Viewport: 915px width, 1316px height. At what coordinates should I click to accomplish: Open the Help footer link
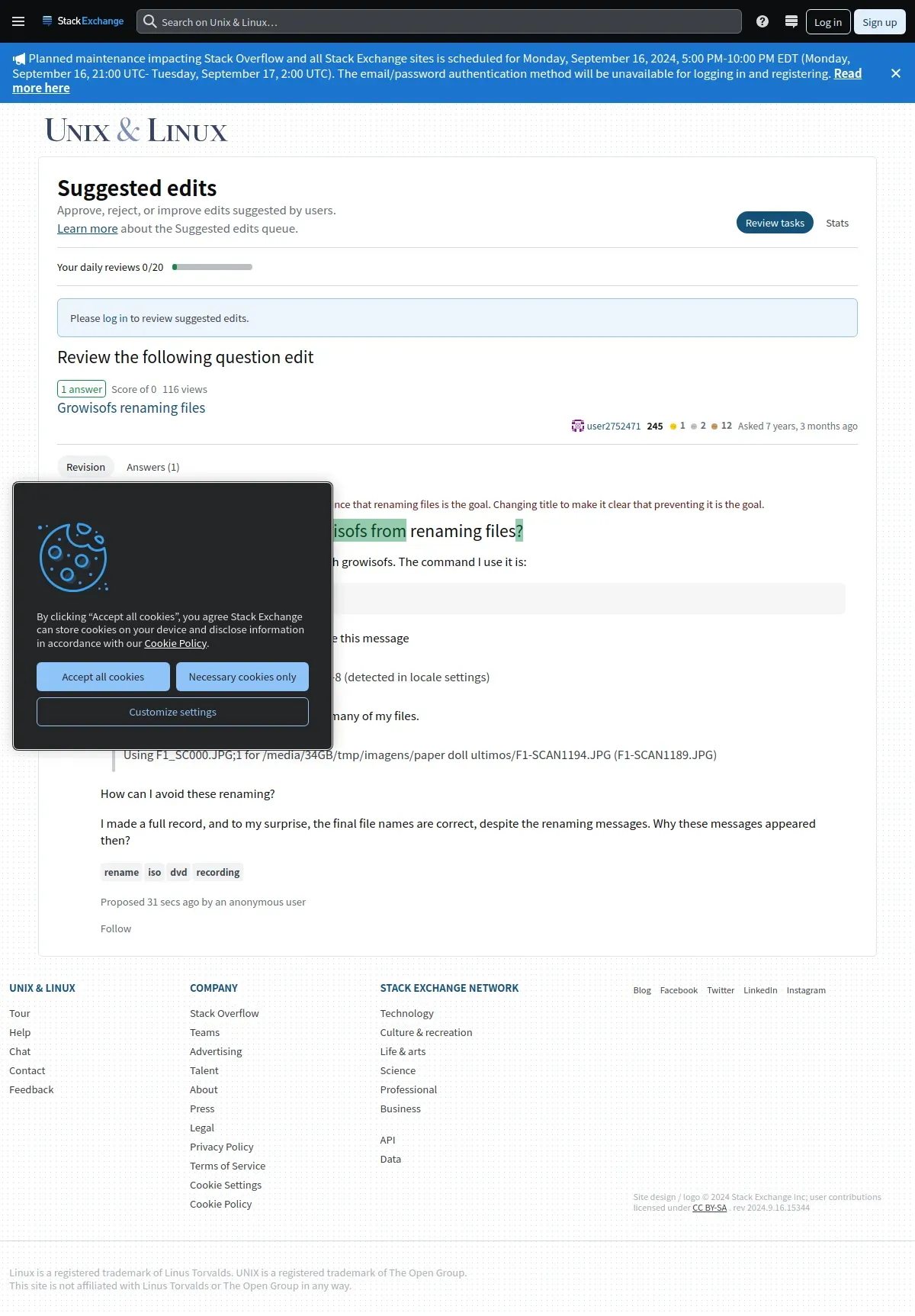pyautogui.click(x=20, y=1032)
